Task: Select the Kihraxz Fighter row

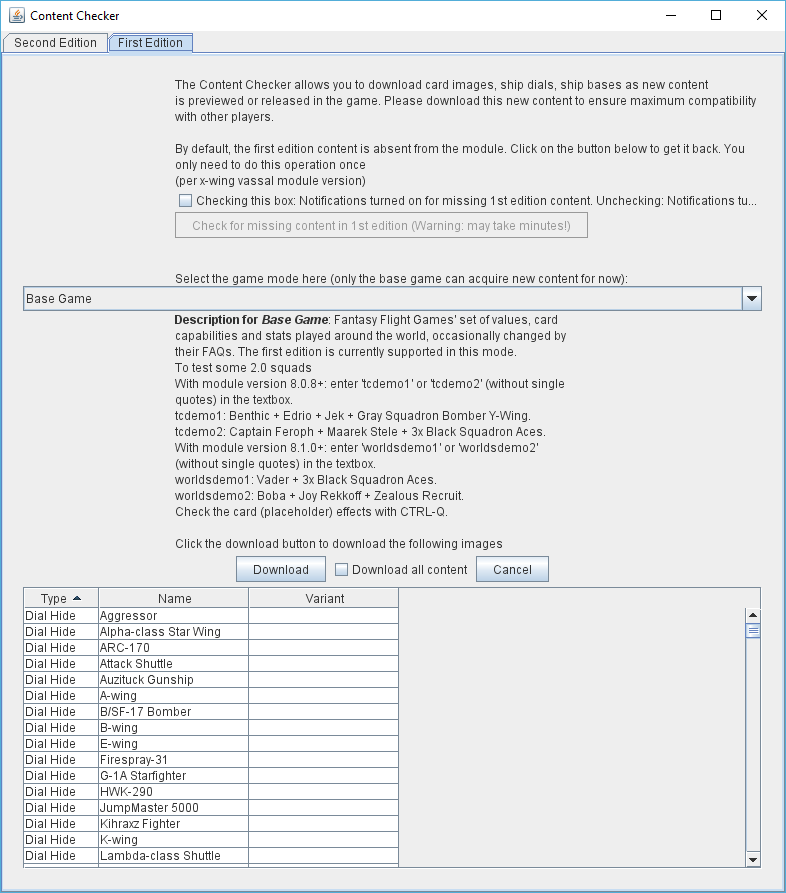Action: pyautogui.click(x=211, y=824)
